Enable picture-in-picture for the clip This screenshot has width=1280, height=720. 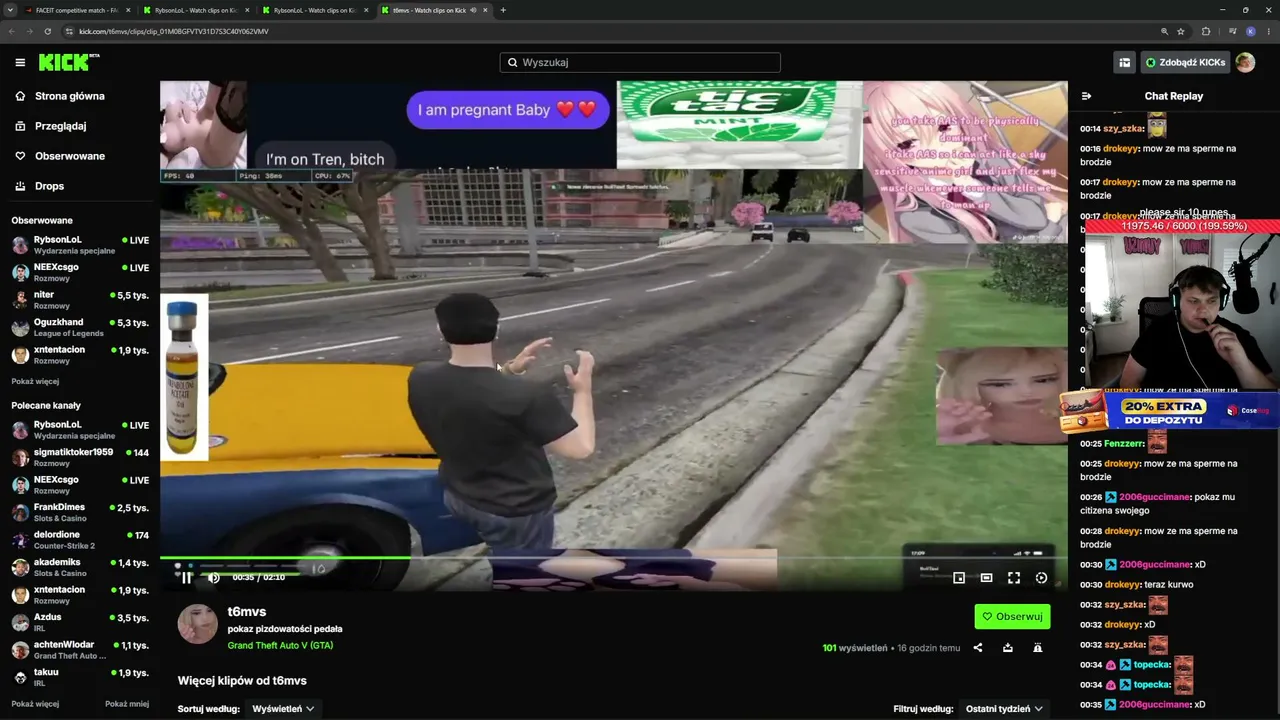tap(959, 577)
